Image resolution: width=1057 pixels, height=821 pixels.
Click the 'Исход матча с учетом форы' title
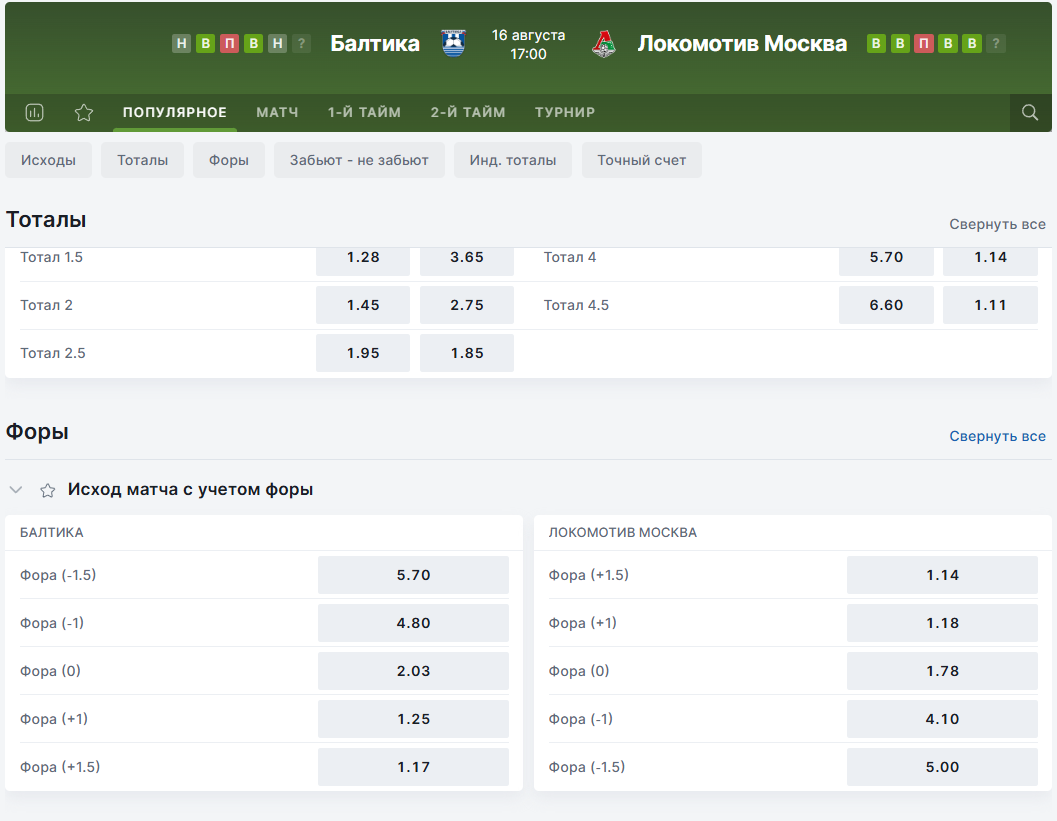point(190,489)
